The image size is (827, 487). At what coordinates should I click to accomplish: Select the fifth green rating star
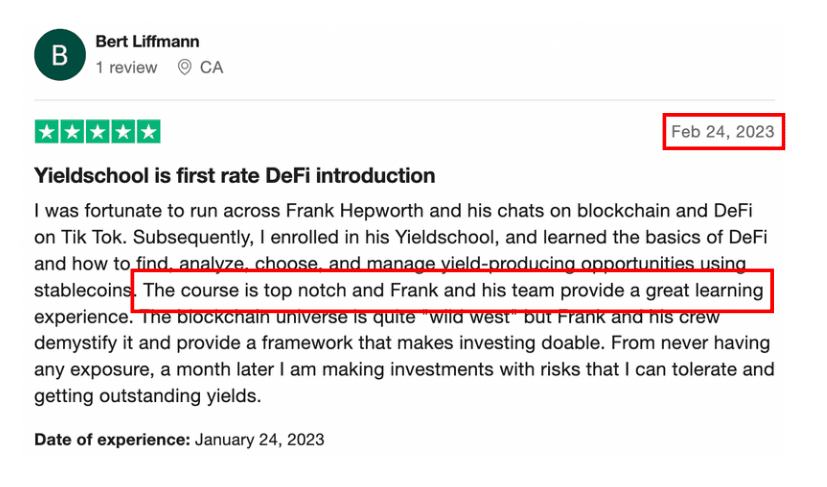tap(148, 132)
